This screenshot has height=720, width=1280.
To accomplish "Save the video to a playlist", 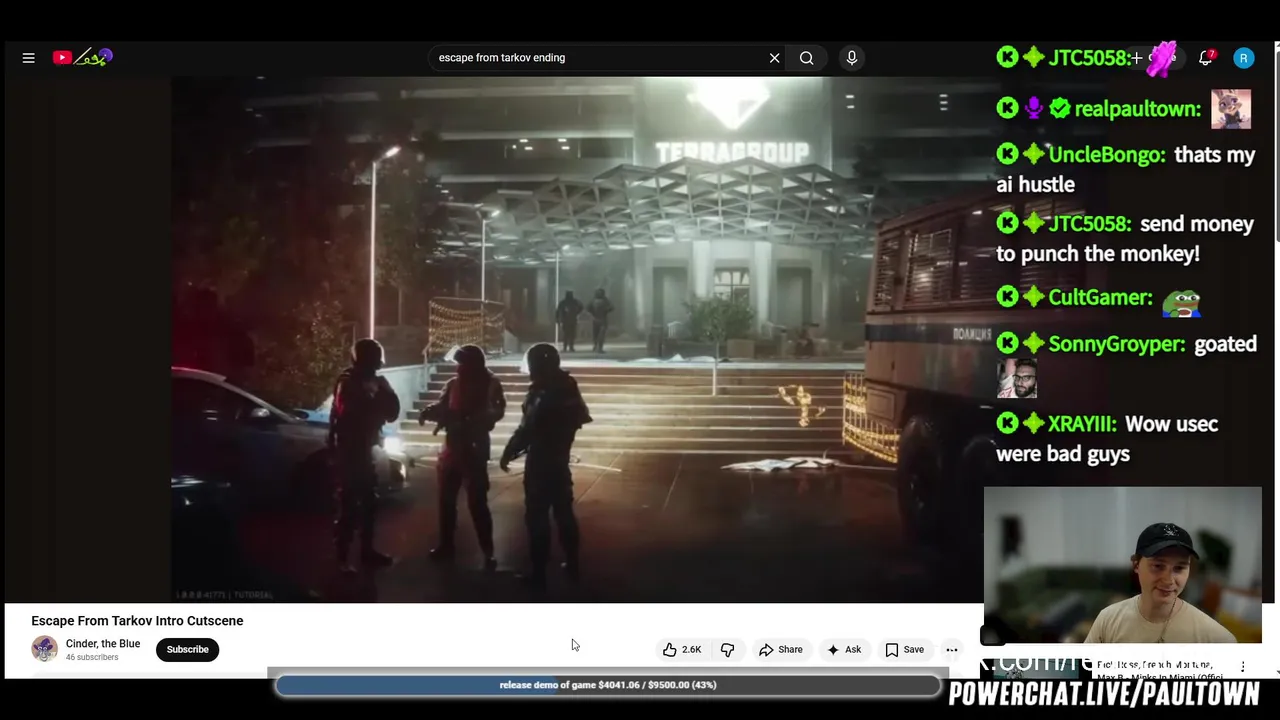I will point(904,650).
